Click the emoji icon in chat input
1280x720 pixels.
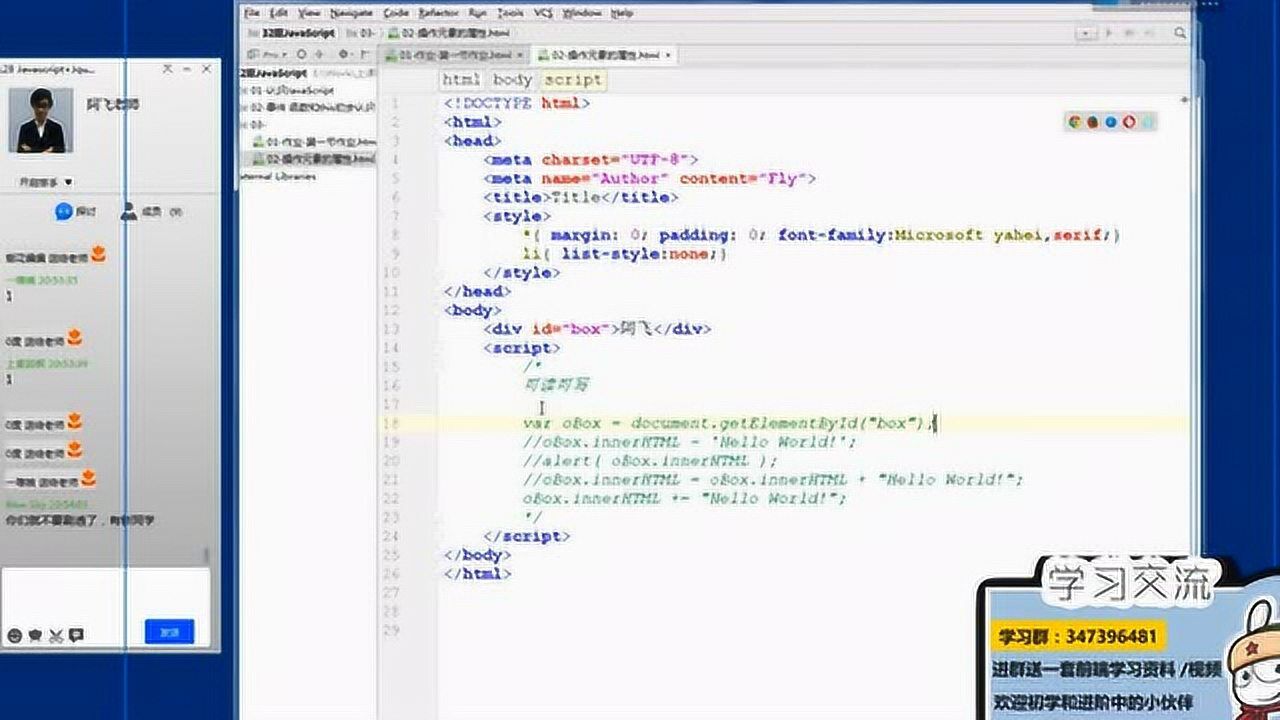point(14,635)
